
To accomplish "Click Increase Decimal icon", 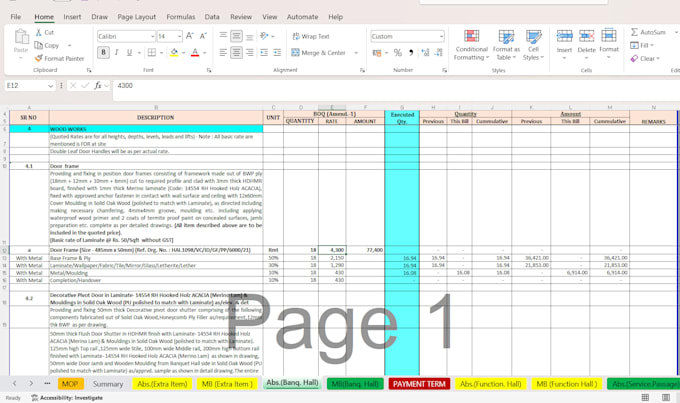I will point(425,52).
